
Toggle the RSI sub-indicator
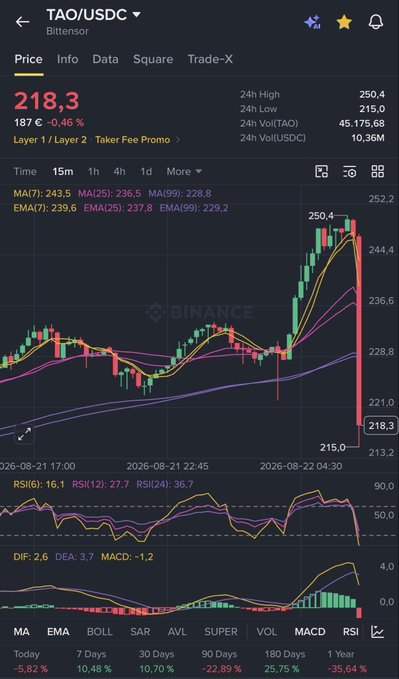(350, 632)
